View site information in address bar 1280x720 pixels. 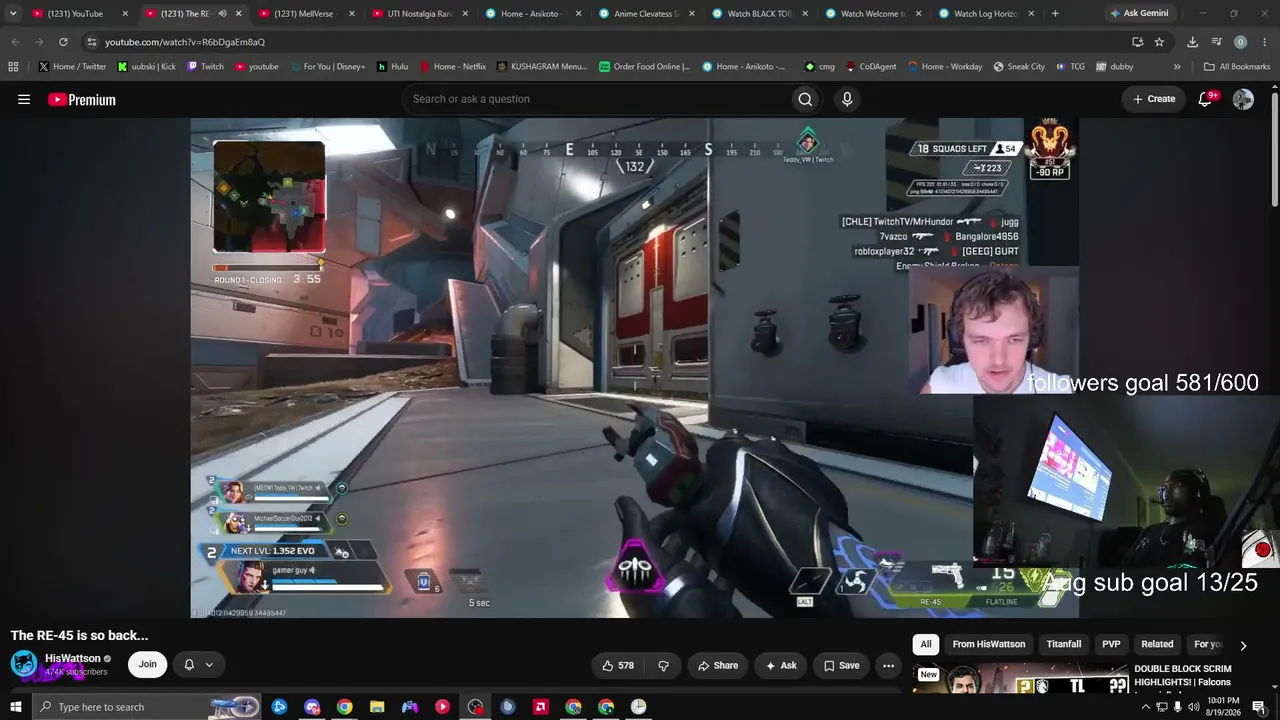[91, 42]
